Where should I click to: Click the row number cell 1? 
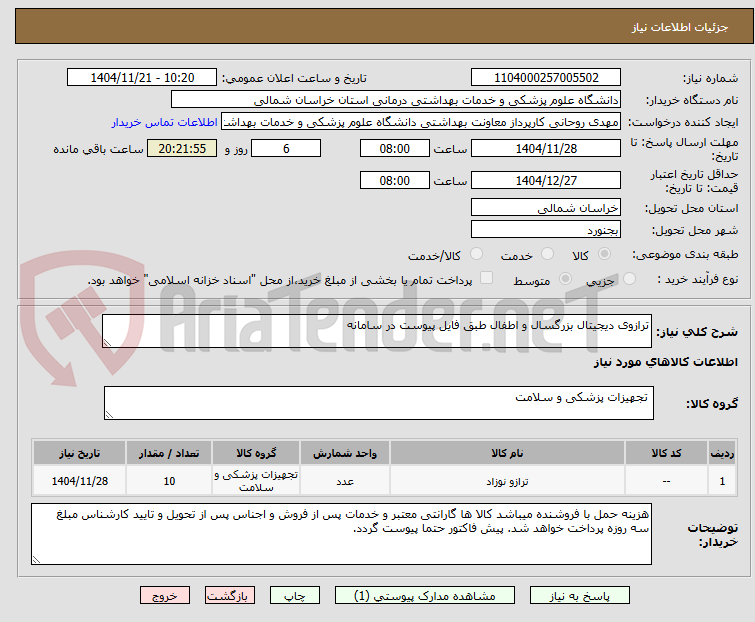click(x=722, y=481)
